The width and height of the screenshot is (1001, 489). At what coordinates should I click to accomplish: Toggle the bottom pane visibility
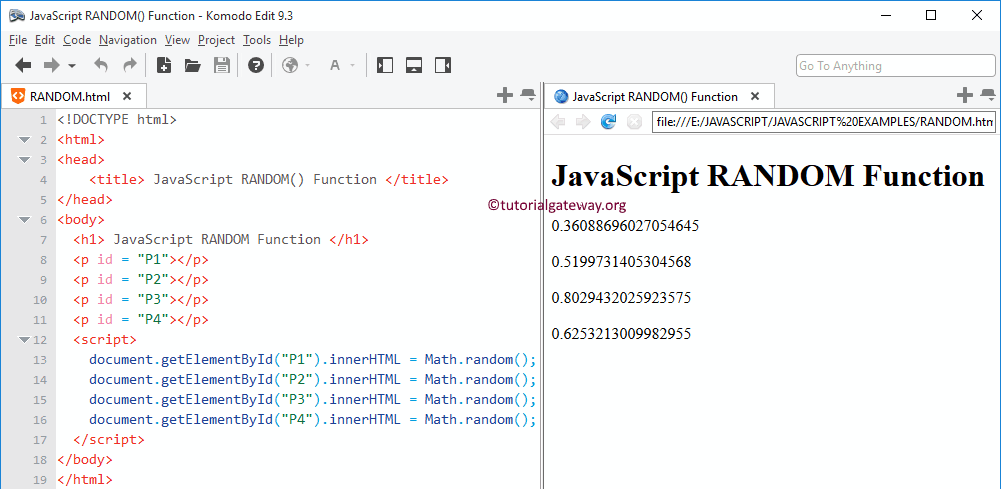414,66
